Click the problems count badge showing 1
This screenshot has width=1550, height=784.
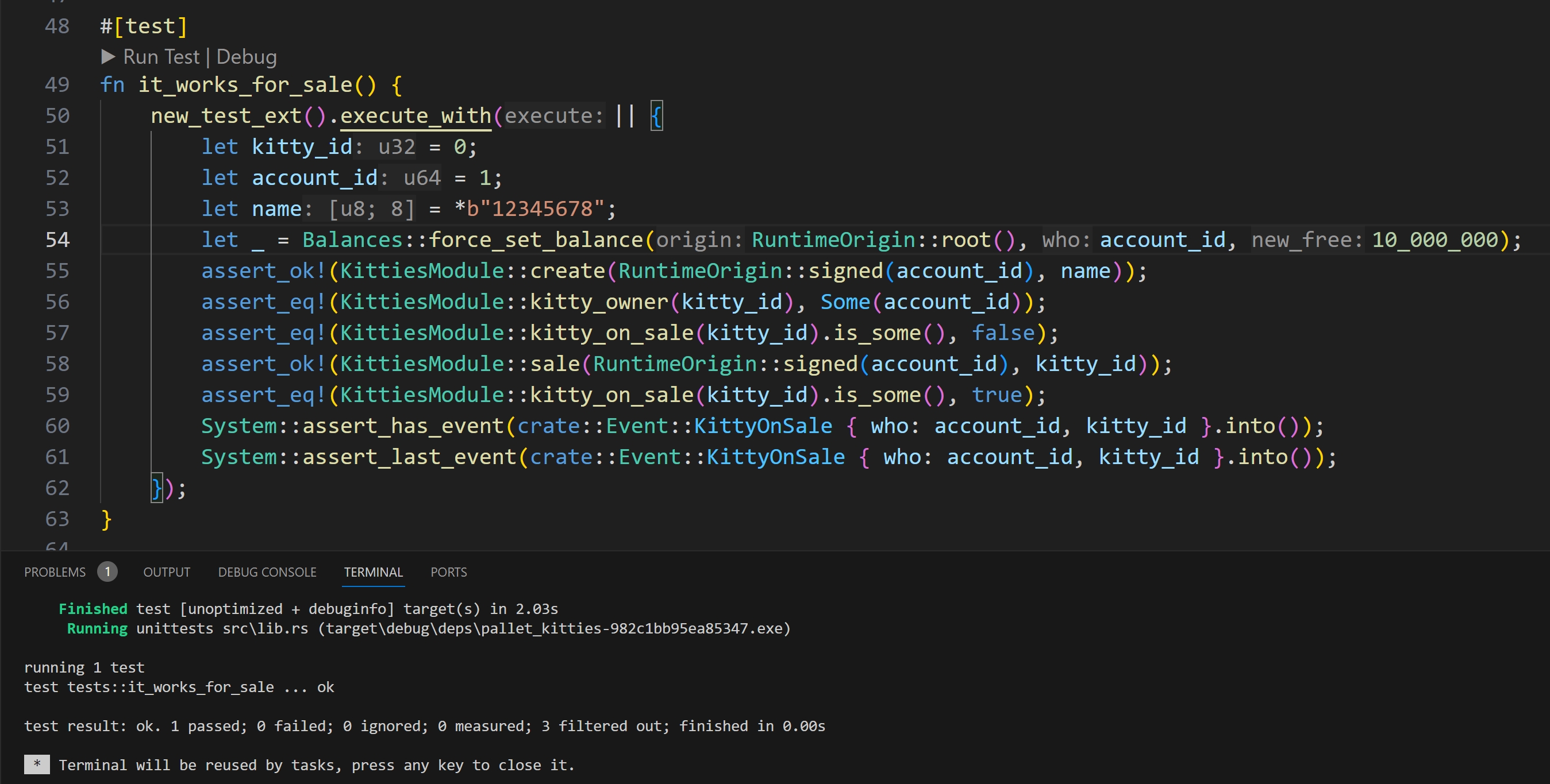[x=107, y=571]
